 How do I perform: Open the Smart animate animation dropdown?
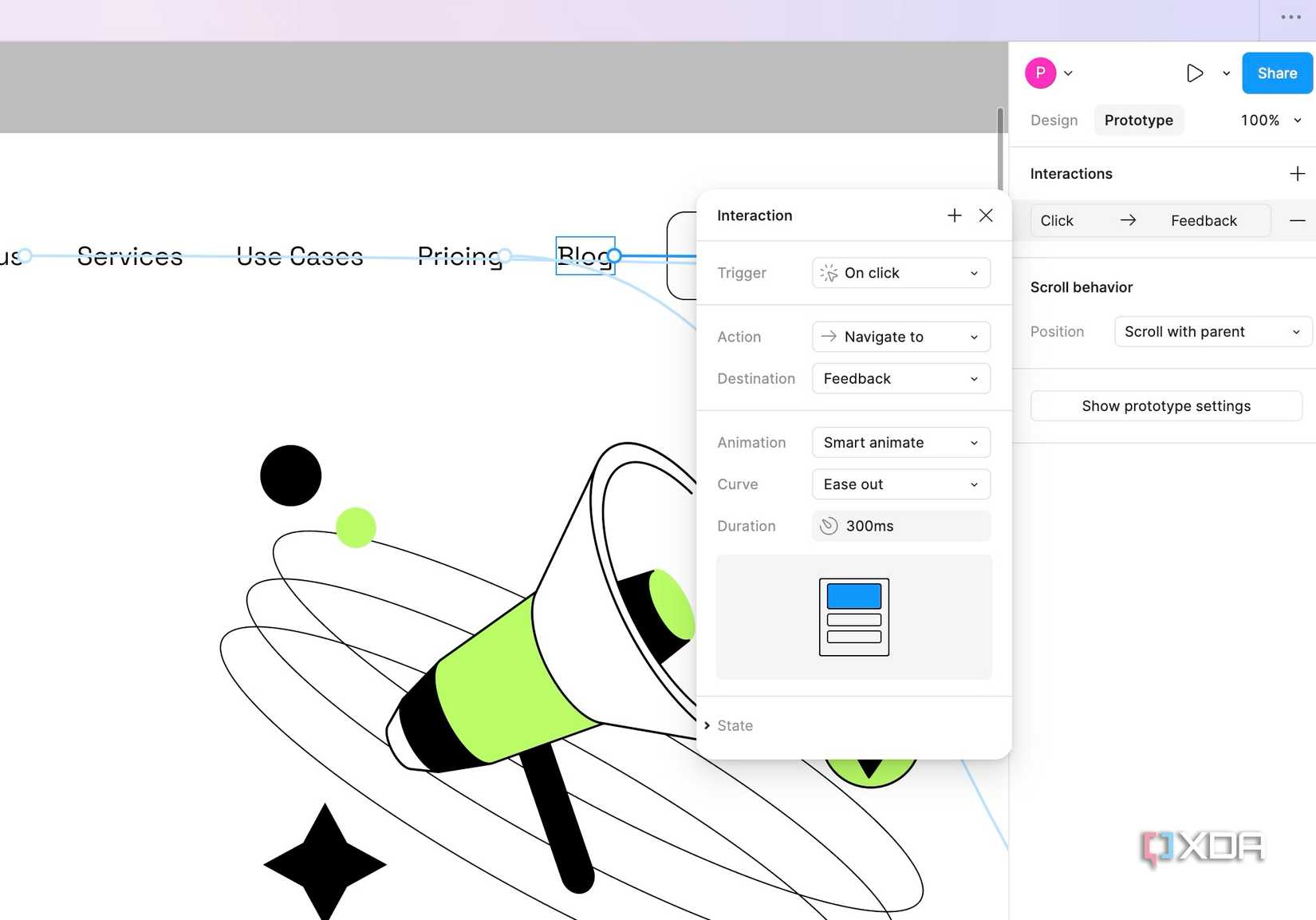coord(900,442)
